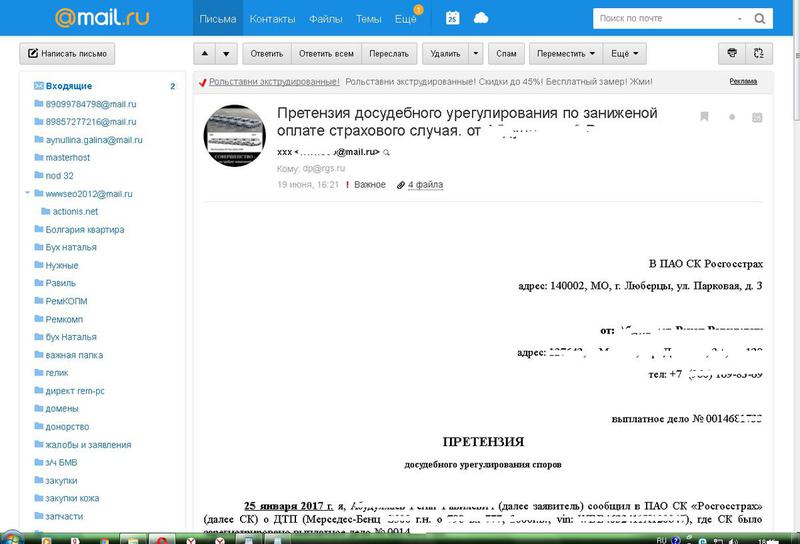Image resolution: width=800 pixels, height=544 pixels.
Task: Expand dropdown arrow next to Удалить
Action: point(476,54)
